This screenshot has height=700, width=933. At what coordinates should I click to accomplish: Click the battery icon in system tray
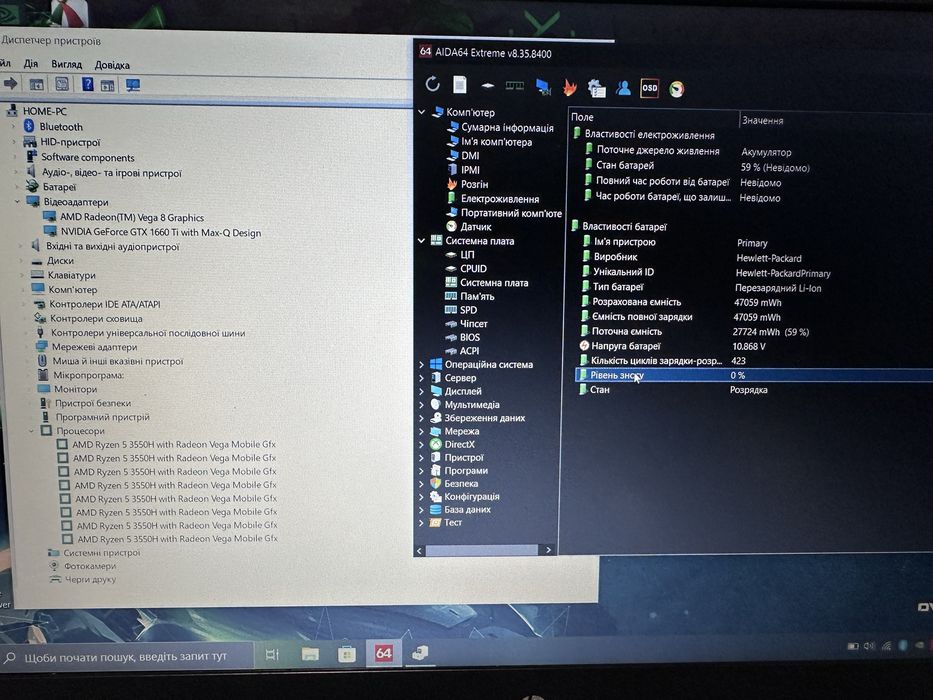point(852,646)
